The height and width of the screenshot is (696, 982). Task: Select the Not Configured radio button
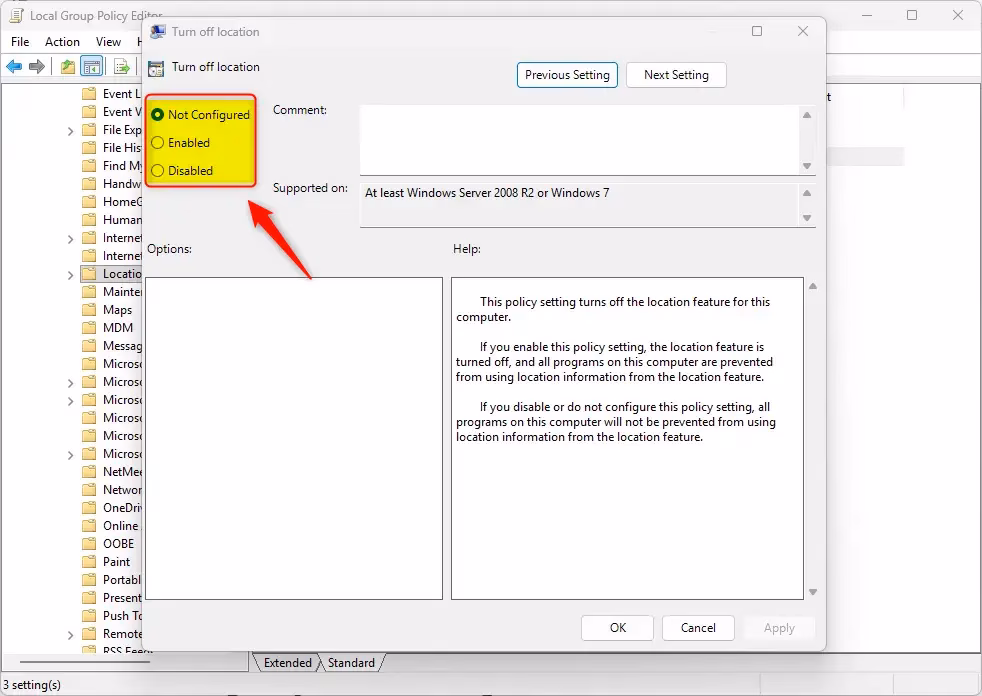point(158,115)
